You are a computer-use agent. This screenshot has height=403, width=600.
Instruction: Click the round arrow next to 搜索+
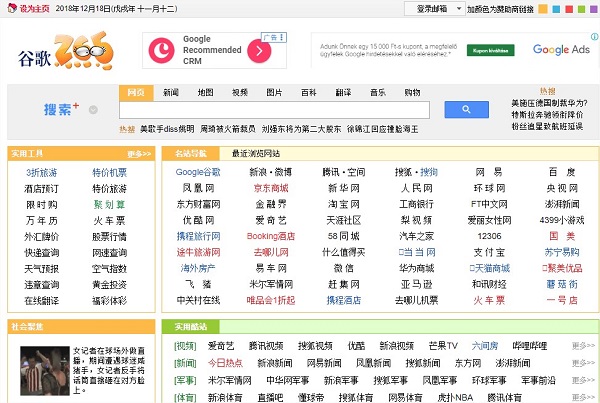pyautogui.click(x=93, y=110)
